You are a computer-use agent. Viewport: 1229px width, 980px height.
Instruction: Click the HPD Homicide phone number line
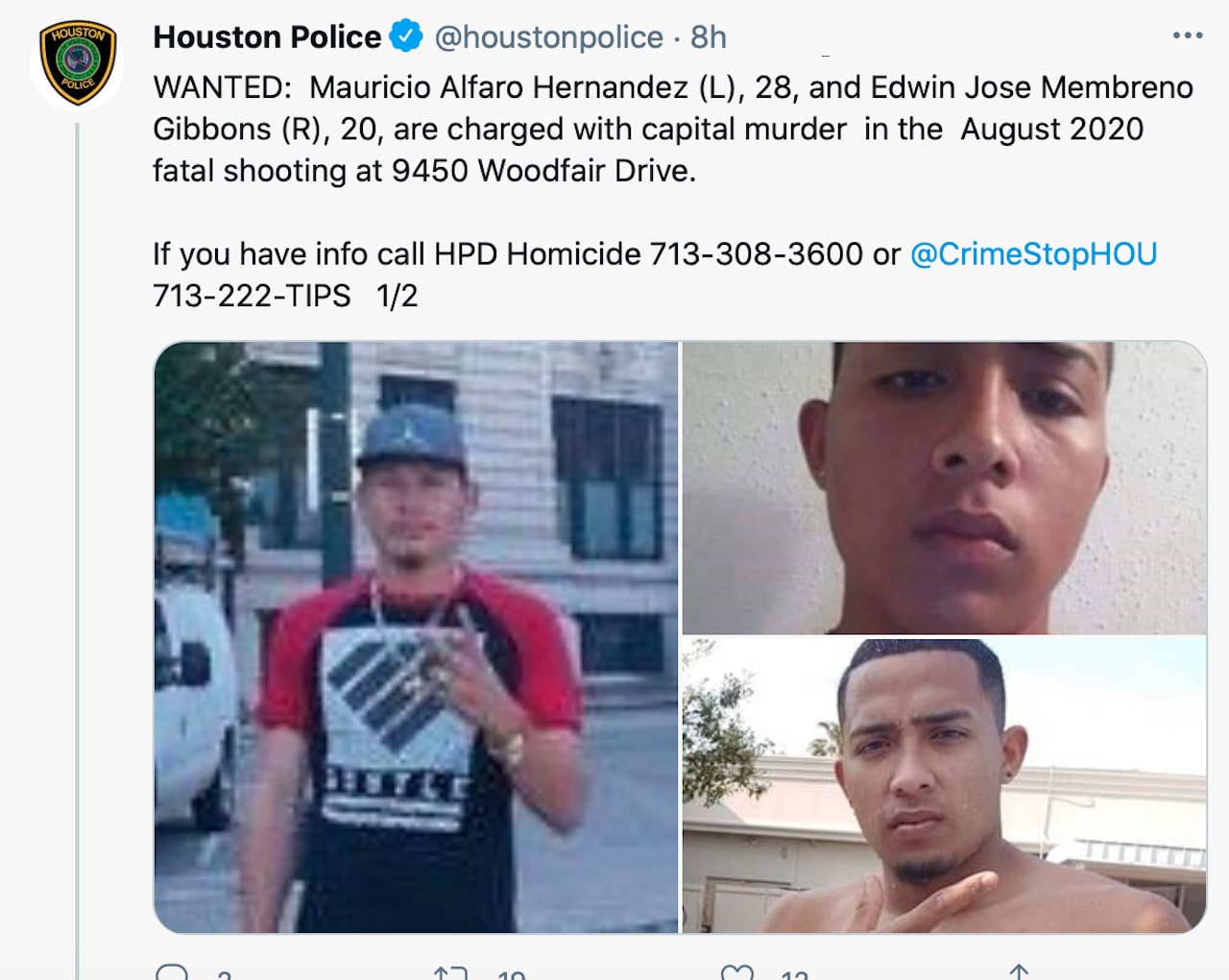pos(655,254)
